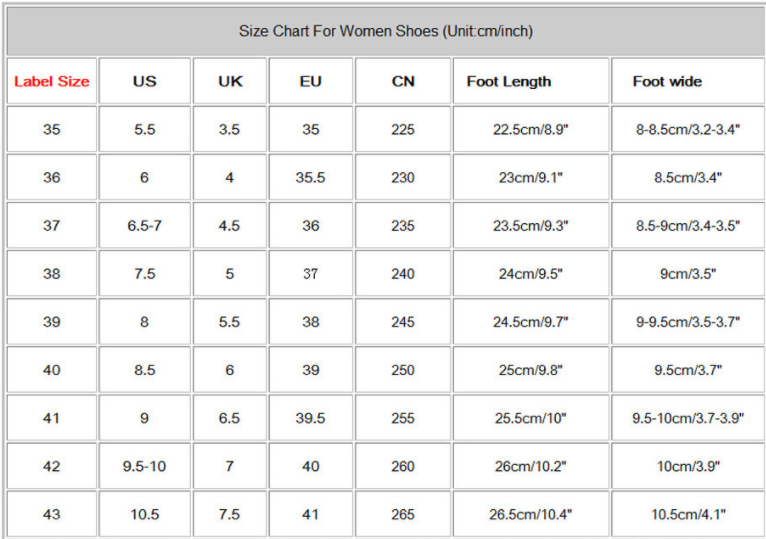Select the "EU" column header
This screenshot has height=539, width=766.
(x=311, y=82)
